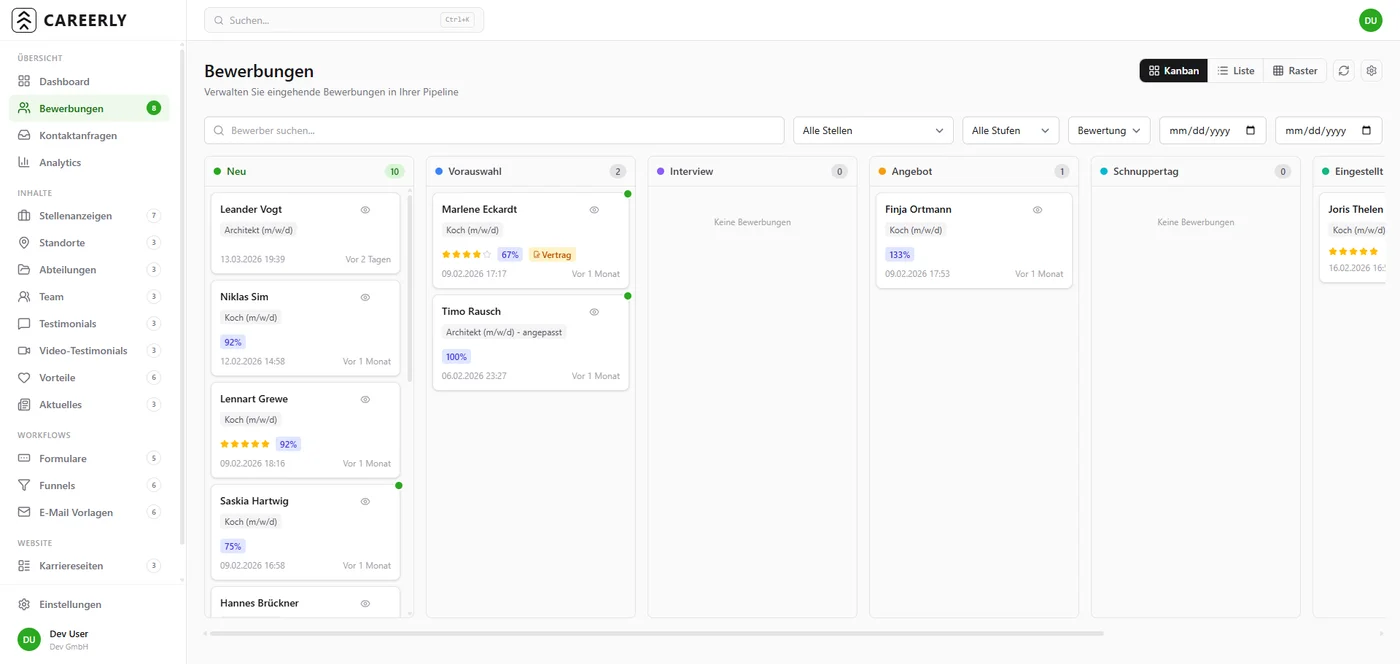Open the Dashboard page via its icon
This screenshot has height=664, width=1400.
(x=25, y=82)
